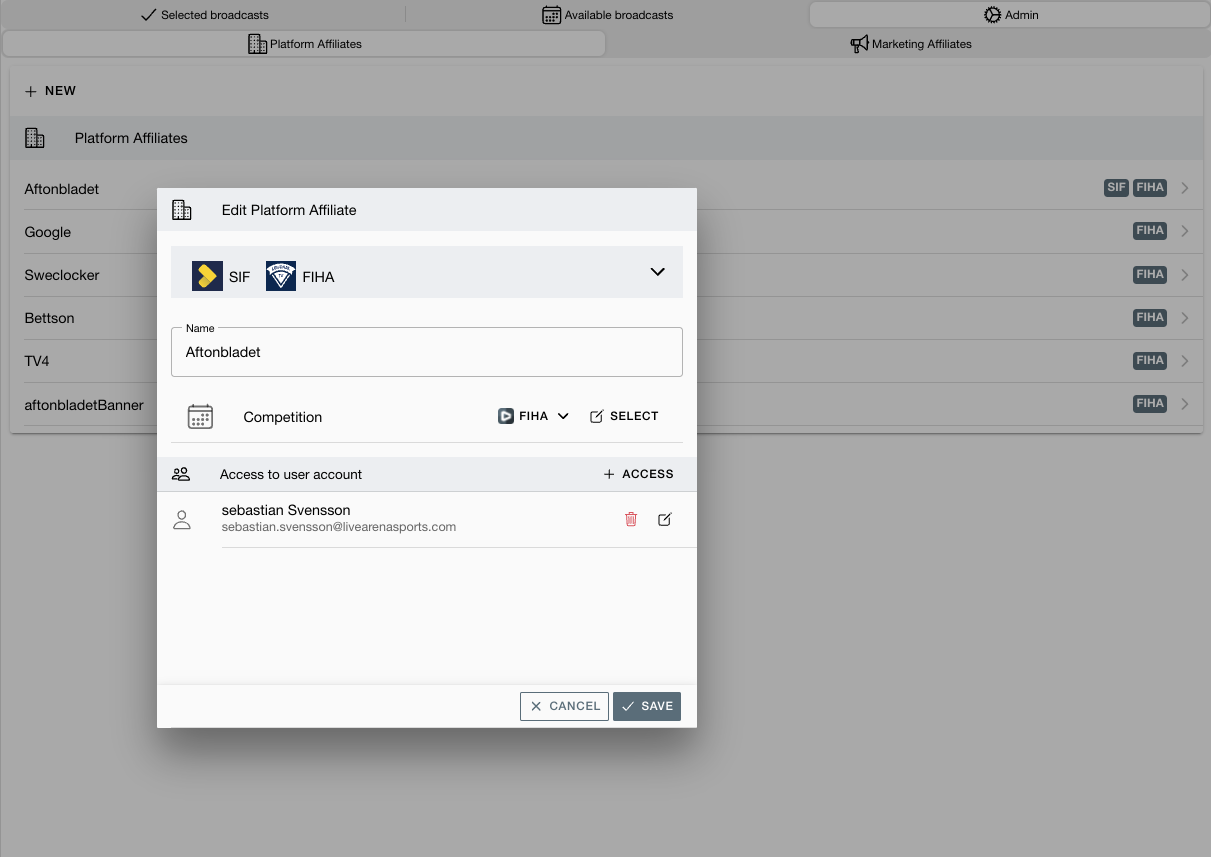Expand the Google affiliate row chevron

pyautogui.click(x=1184, y=231)
